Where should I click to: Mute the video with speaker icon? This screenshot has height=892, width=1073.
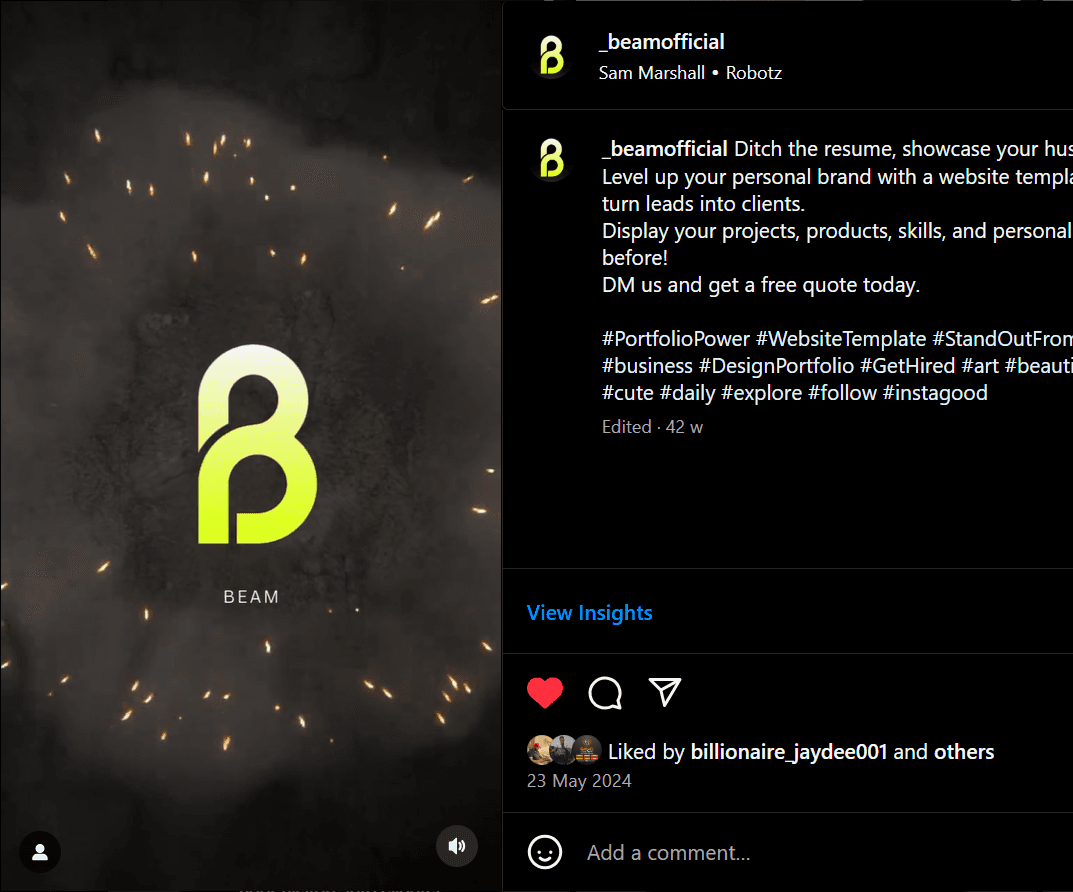tap(456, 846)
